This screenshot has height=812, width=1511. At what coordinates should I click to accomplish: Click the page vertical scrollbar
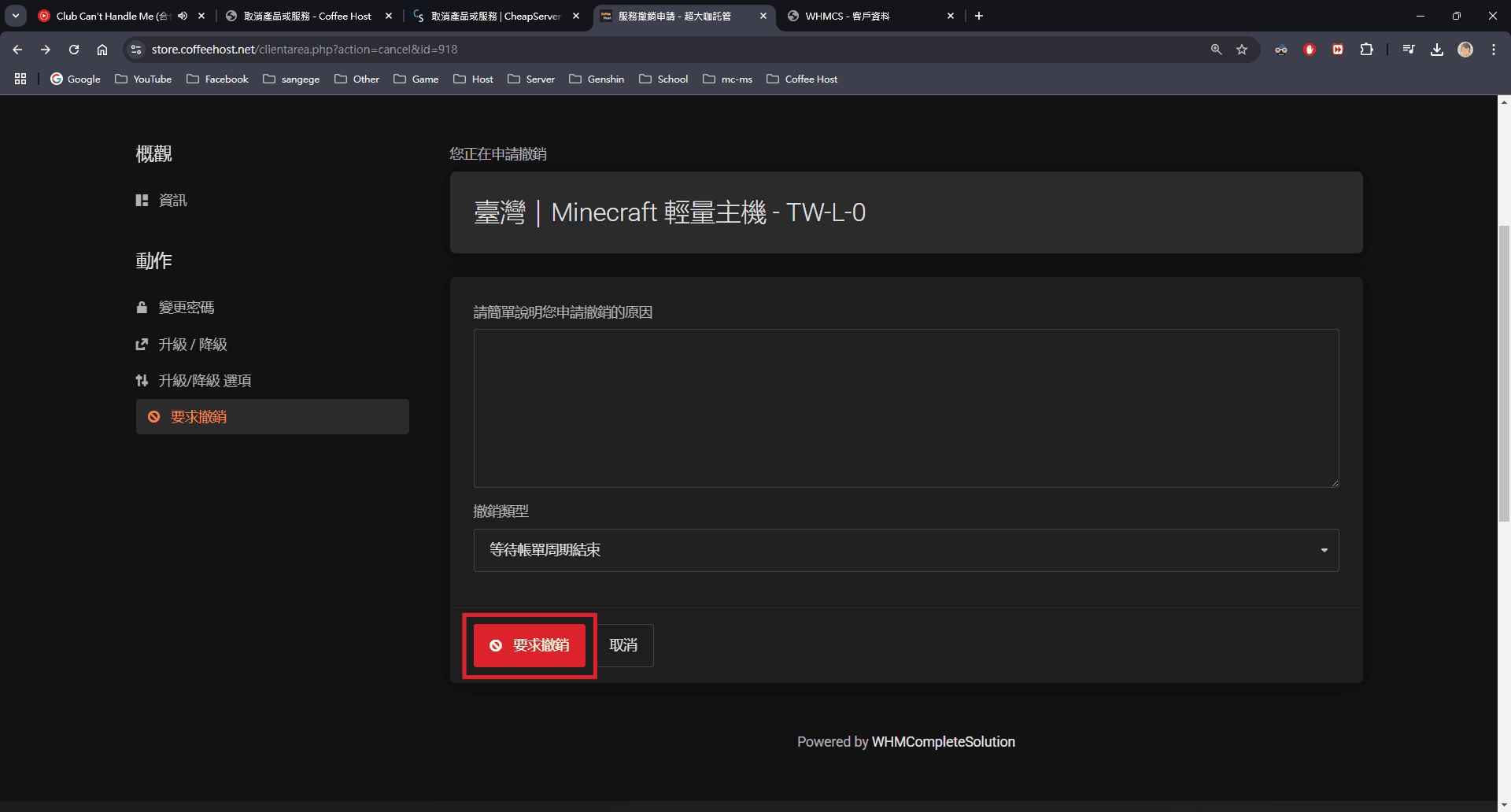tap(1504, 374)
